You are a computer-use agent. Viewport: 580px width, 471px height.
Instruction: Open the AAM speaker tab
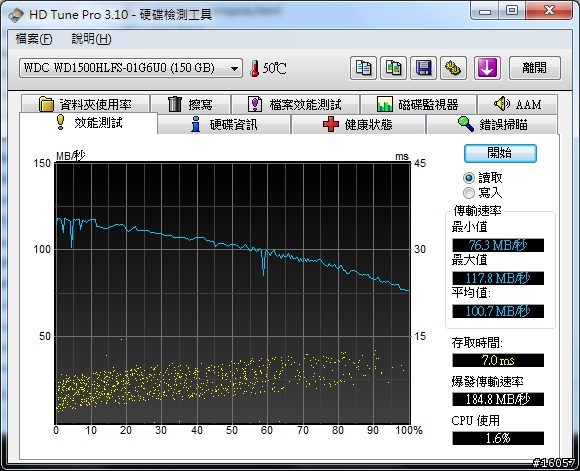[517, 104]
